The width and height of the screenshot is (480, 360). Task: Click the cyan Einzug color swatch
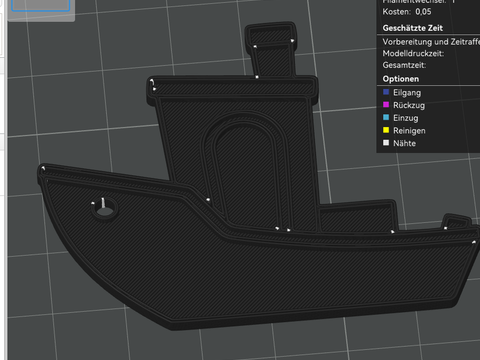(386, 117)
